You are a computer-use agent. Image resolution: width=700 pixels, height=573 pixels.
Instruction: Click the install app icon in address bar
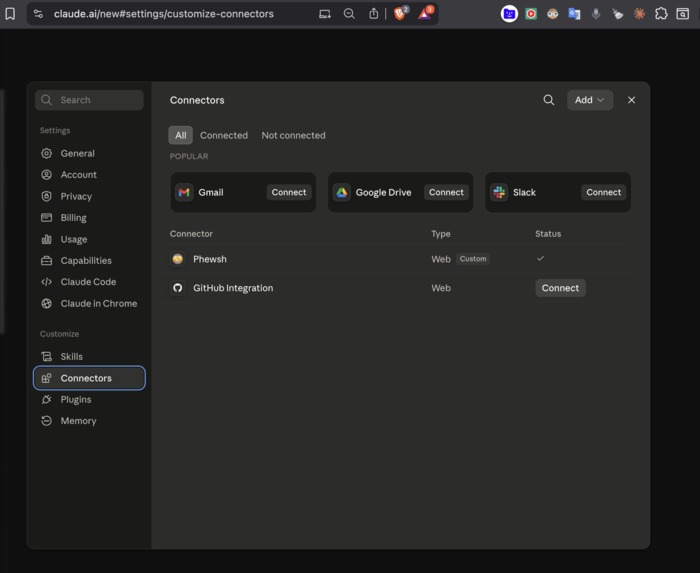325,14
